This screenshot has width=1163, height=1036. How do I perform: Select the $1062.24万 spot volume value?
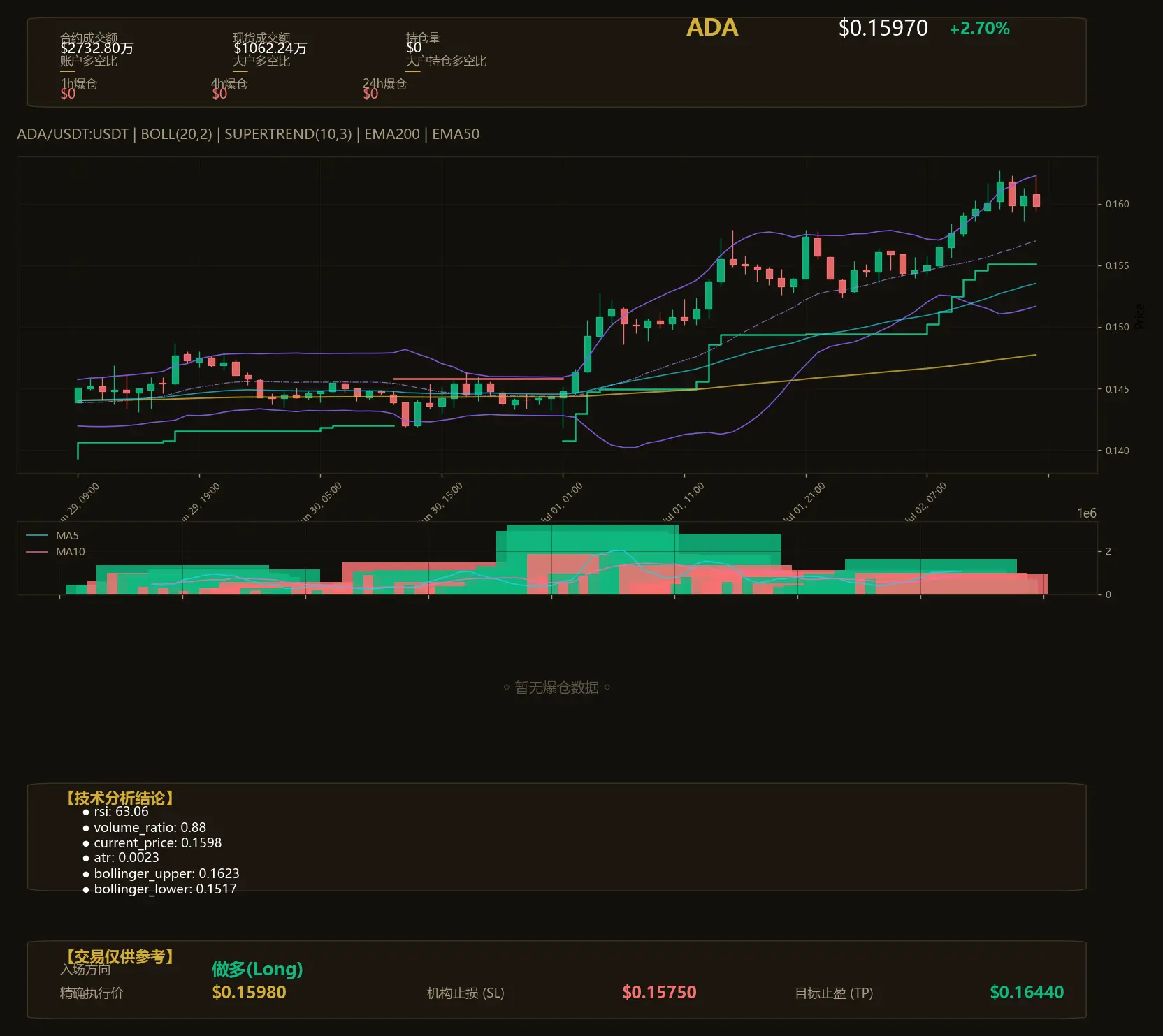[270, 48]
